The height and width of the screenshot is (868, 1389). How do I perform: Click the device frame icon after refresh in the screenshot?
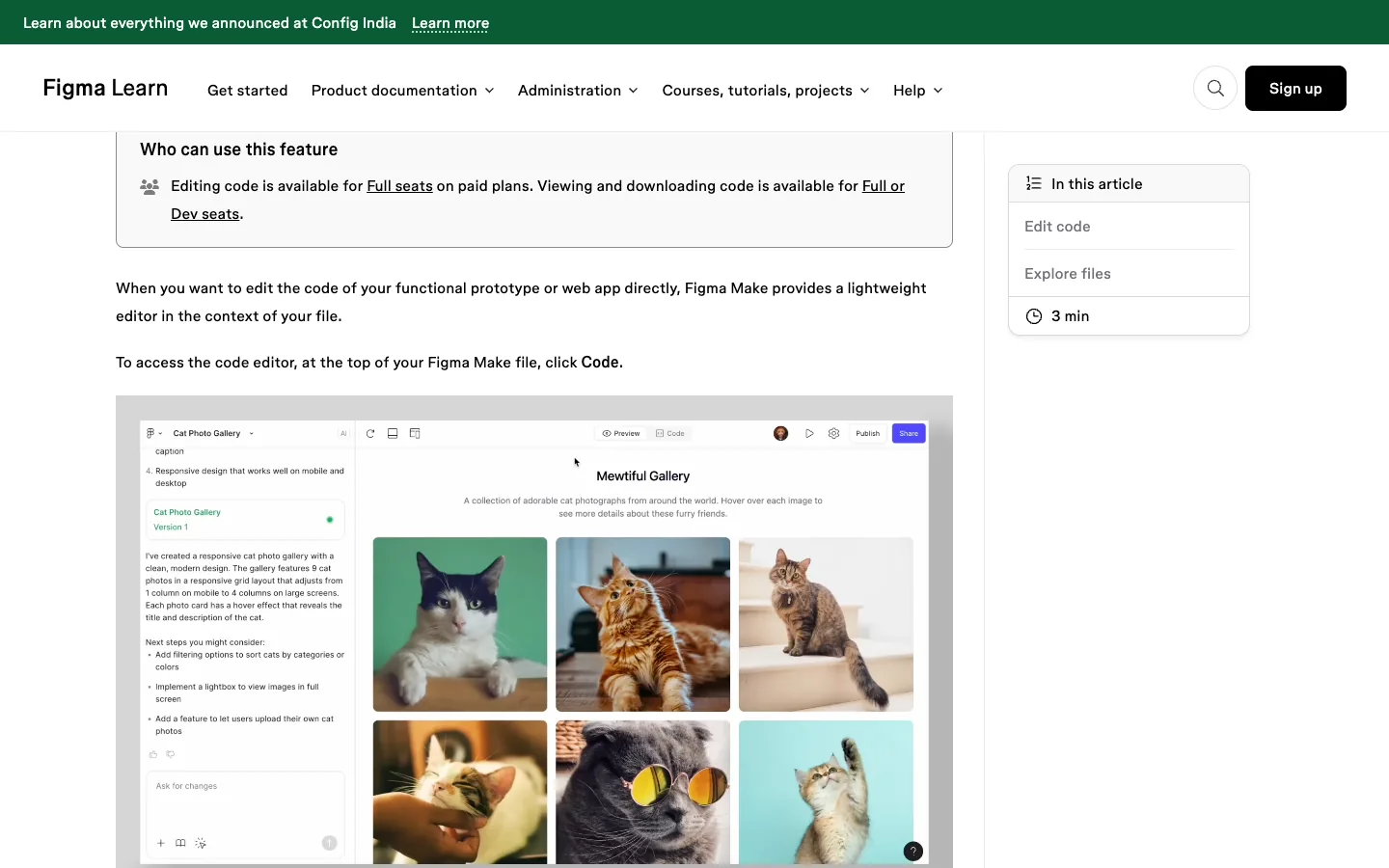pos(393,434)
